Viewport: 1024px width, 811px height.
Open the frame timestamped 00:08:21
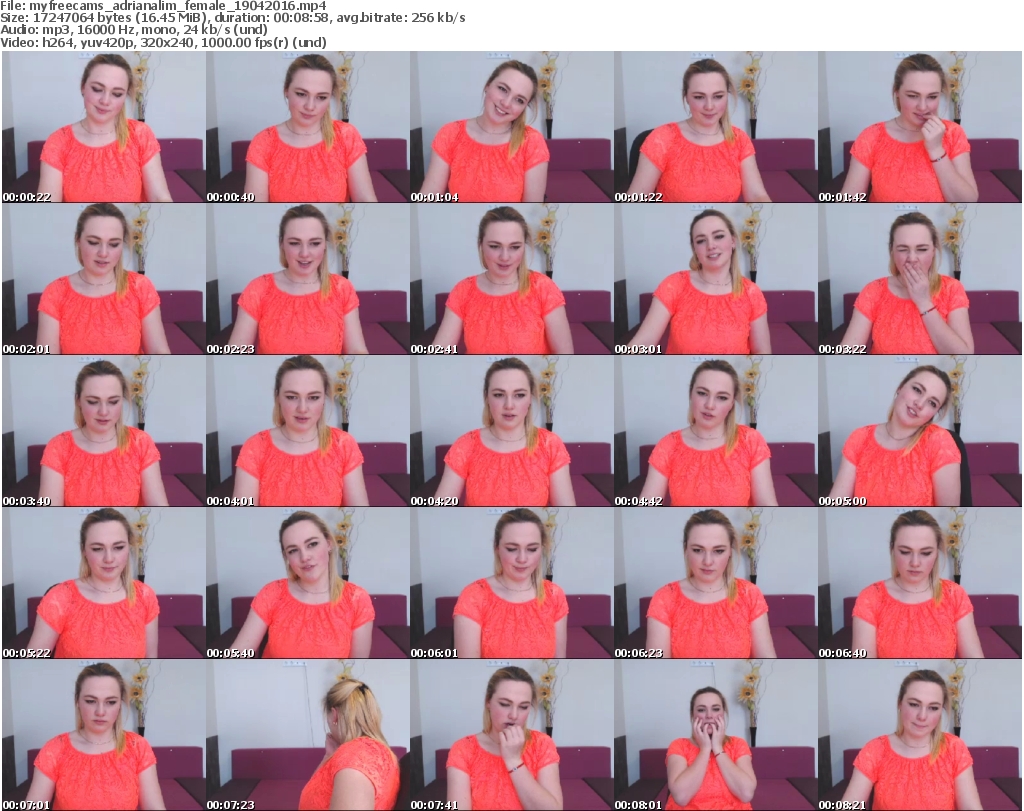tap(920, 735)
